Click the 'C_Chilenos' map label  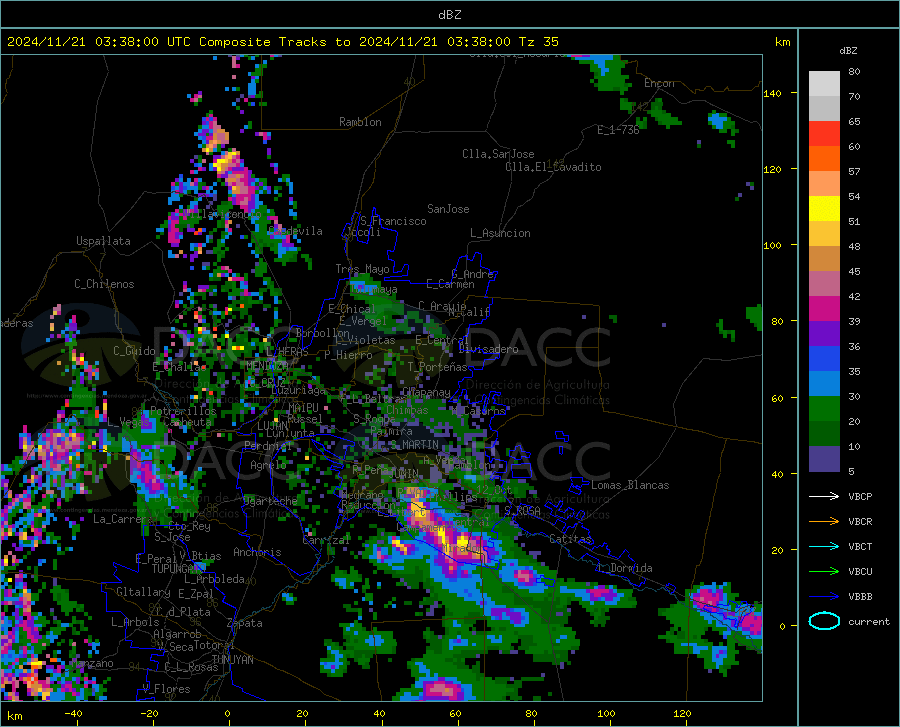pos(104,284)
